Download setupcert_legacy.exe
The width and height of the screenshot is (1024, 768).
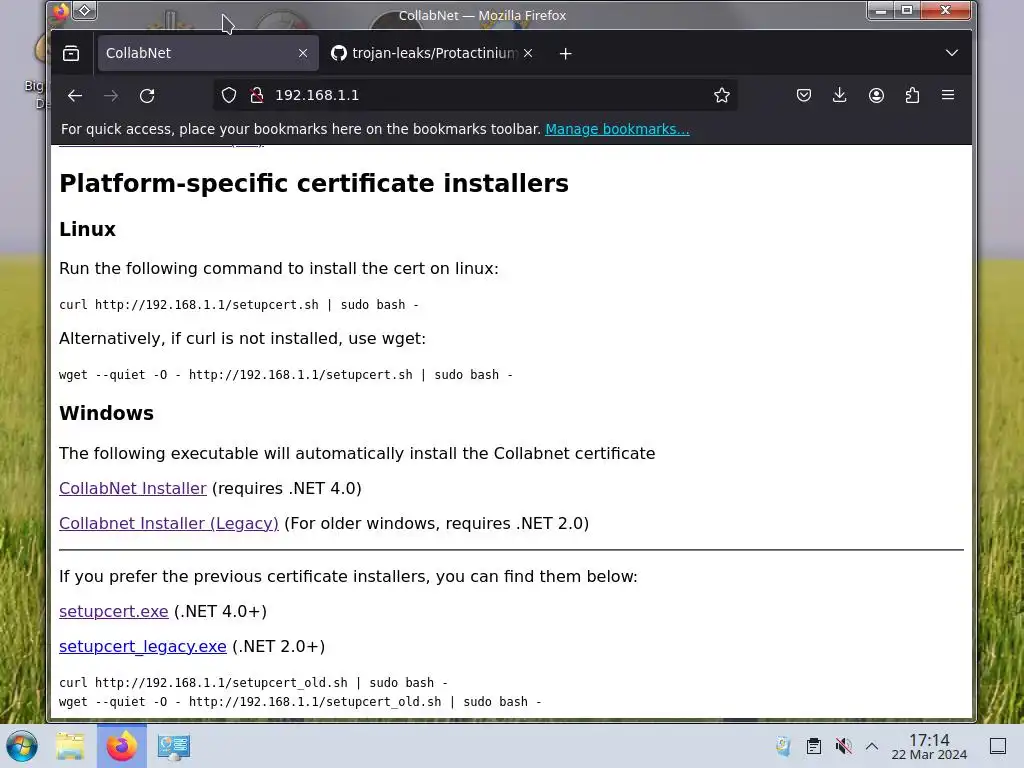[142, 647]
